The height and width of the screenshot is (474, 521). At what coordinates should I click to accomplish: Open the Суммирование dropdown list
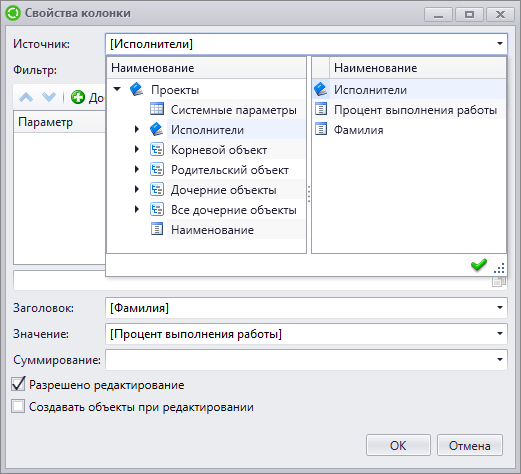coord(500,360)
